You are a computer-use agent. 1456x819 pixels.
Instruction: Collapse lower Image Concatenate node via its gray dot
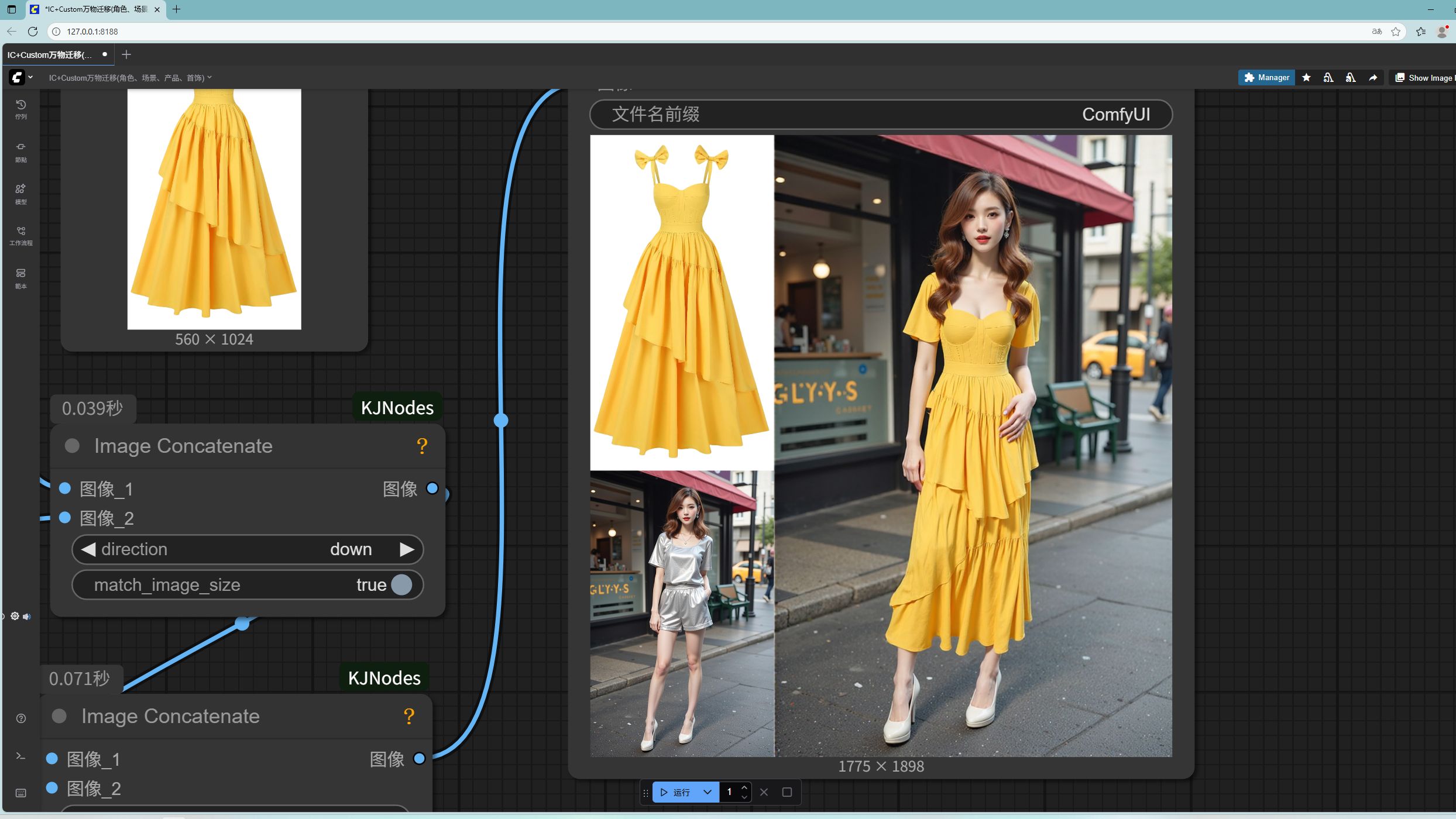click(x=59, y=716)
